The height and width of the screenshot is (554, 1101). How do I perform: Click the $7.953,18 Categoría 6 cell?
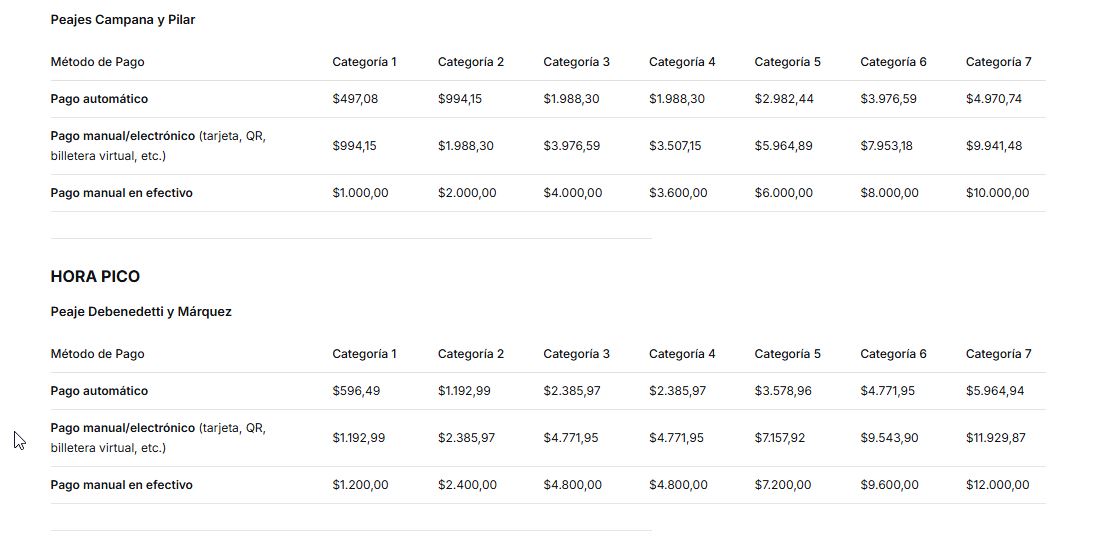(x=886, y=146)
